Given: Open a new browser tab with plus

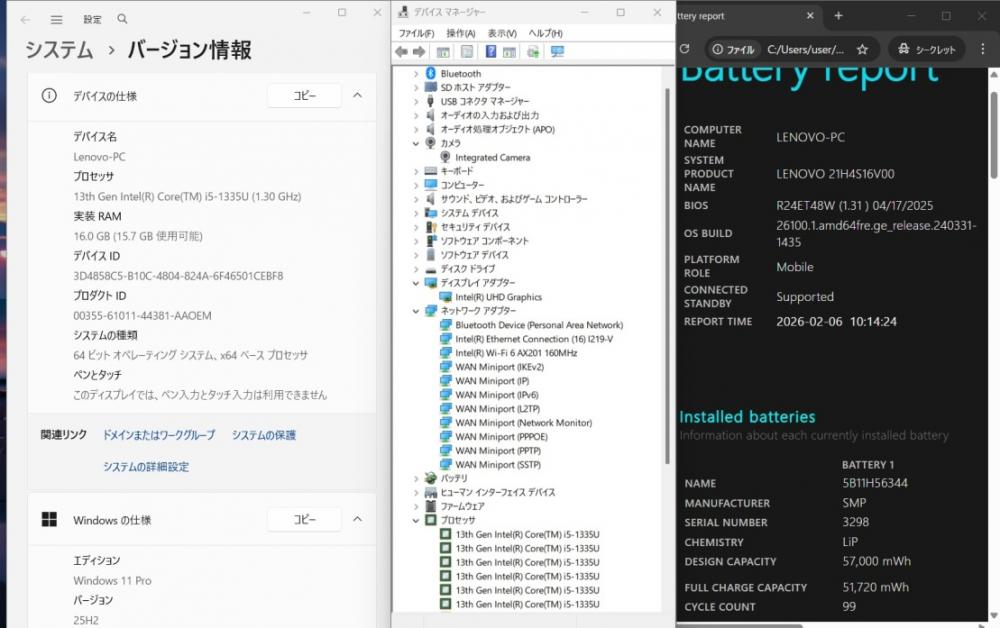Looking at the screenshot, I should point(839,16).
